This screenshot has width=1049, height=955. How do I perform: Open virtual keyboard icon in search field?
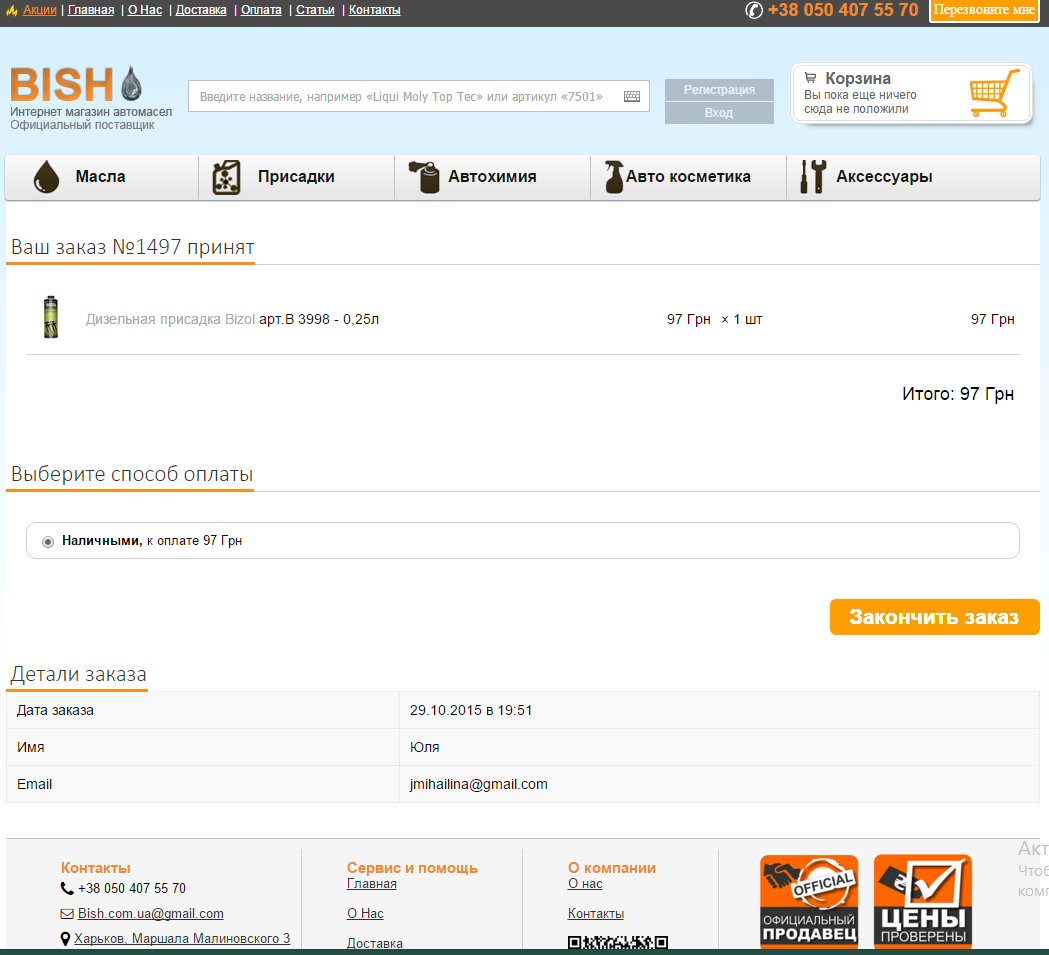coord(632,97)
